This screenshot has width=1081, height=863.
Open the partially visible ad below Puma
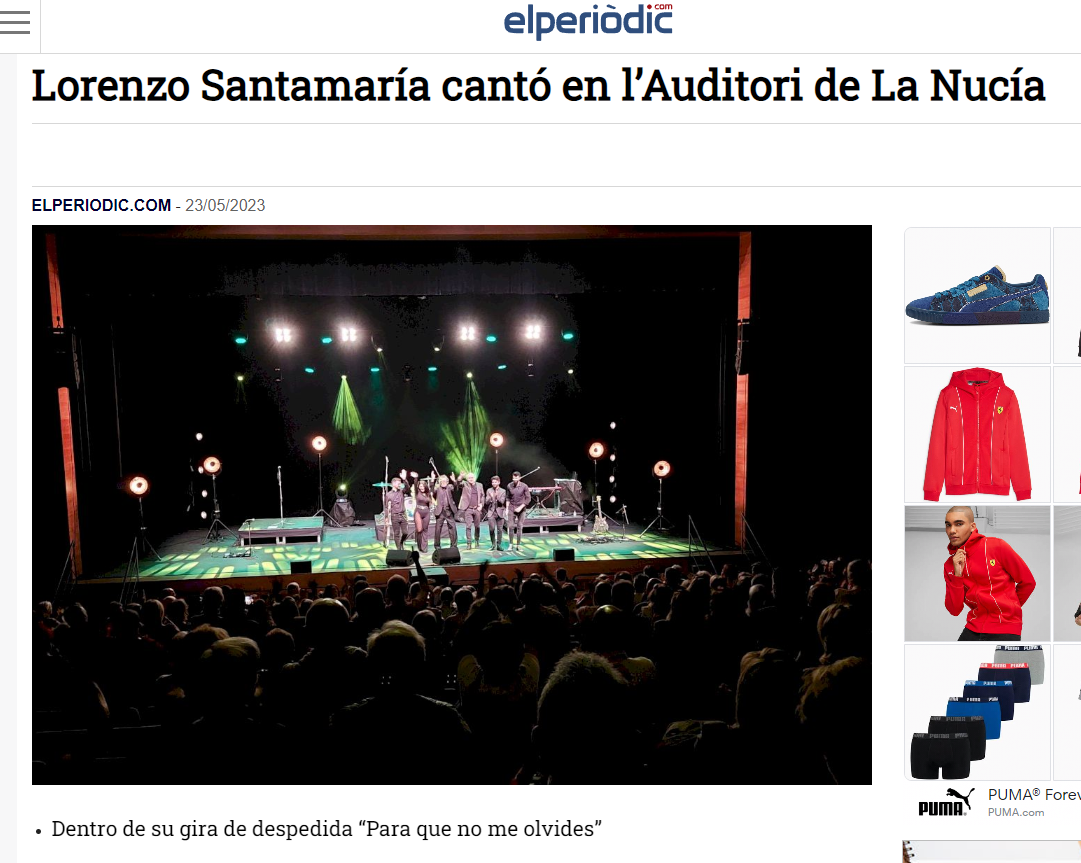click(991, 851)
